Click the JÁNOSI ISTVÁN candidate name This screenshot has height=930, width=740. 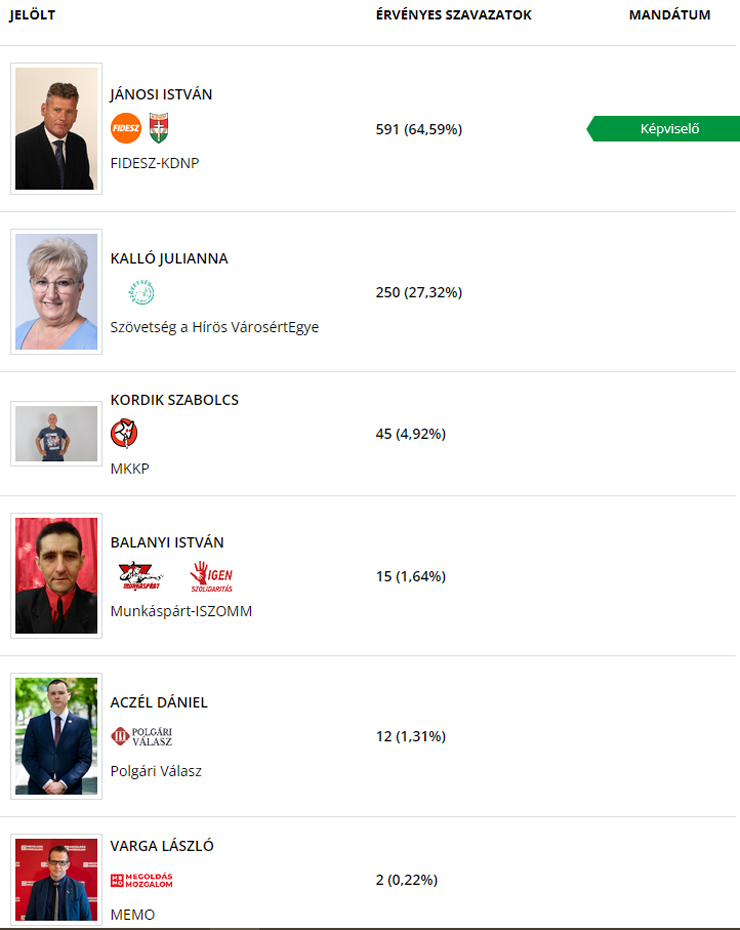coord(161,95)
